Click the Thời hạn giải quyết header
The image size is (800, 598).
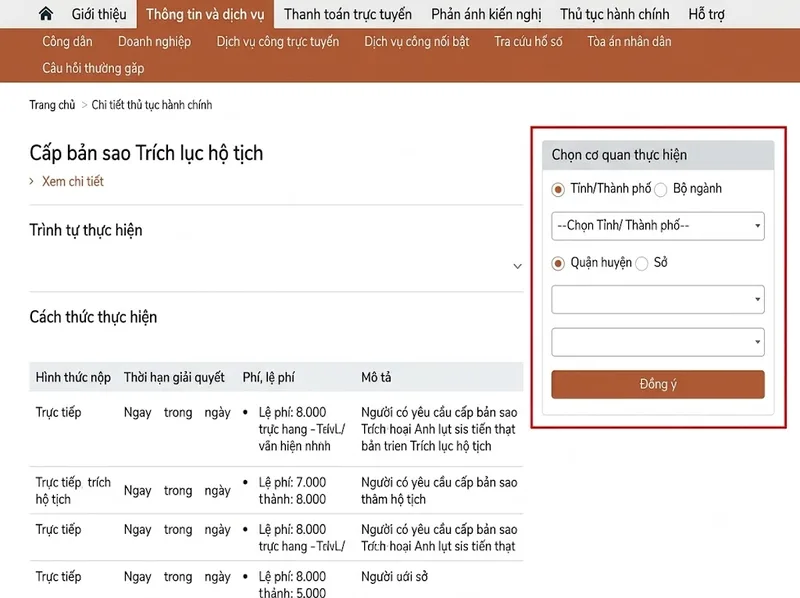click(174, 377)
